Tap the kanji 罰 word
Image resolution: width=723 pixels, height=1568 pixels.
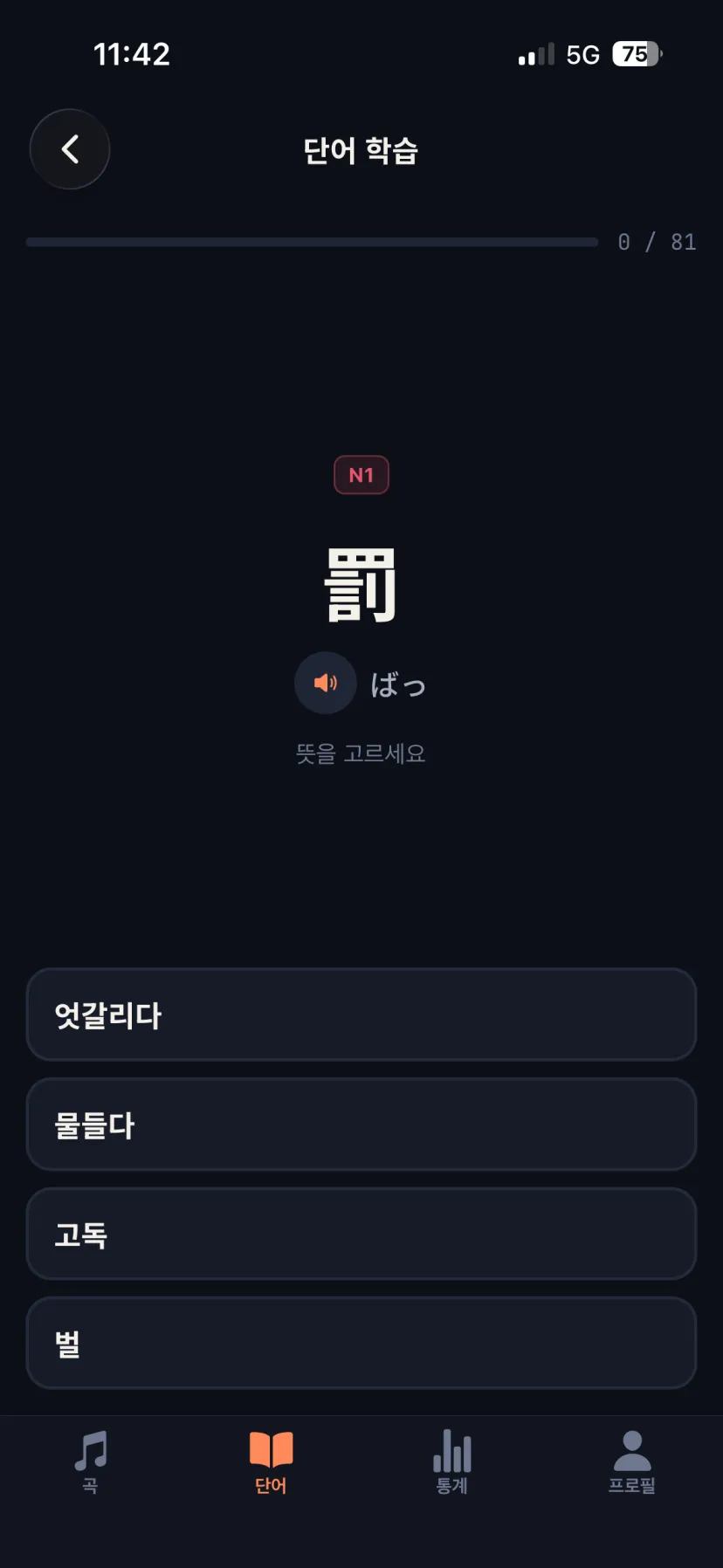(x=361, y=585)
